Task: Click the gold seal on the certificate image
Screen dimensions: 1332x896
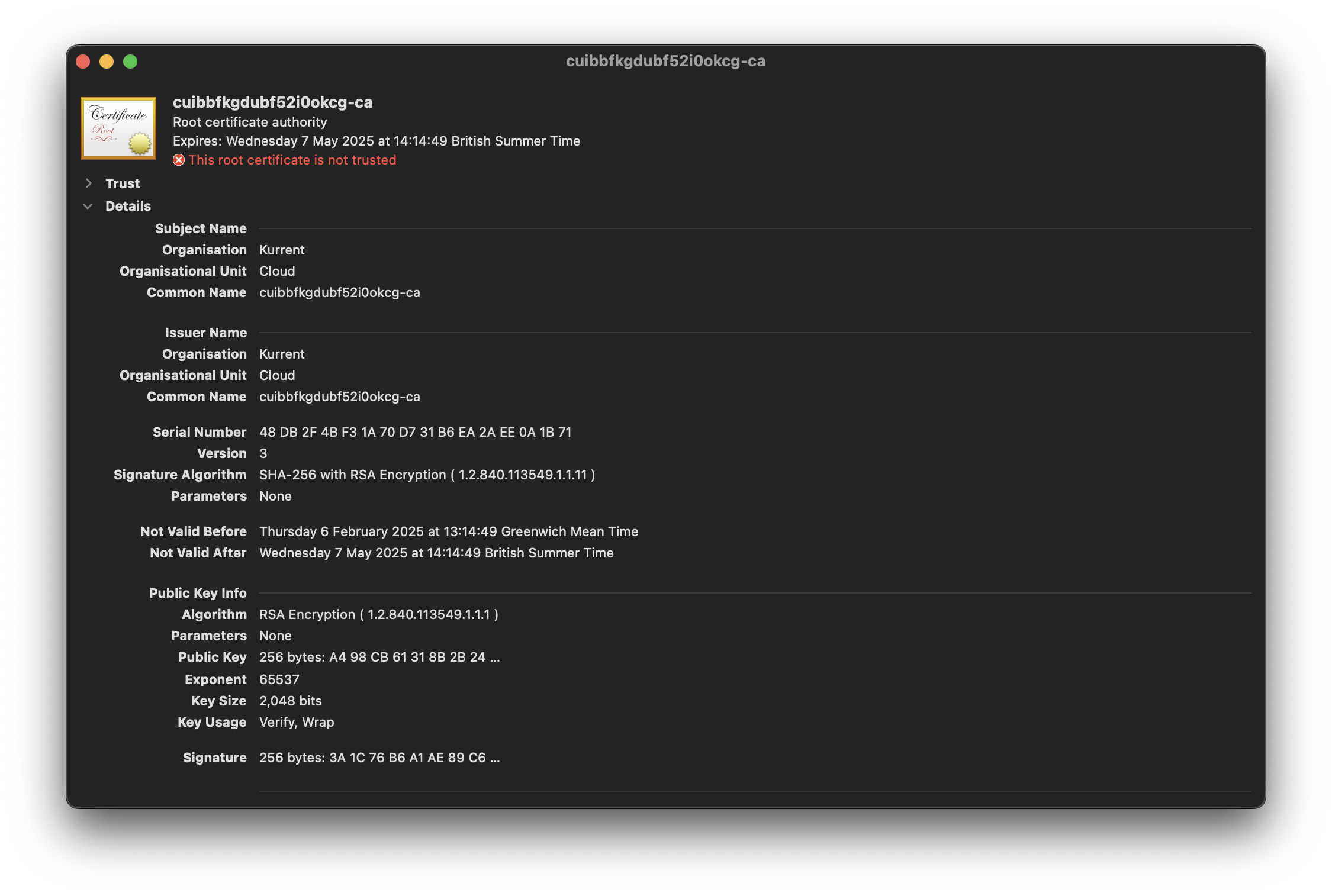Action: [140, 144]
